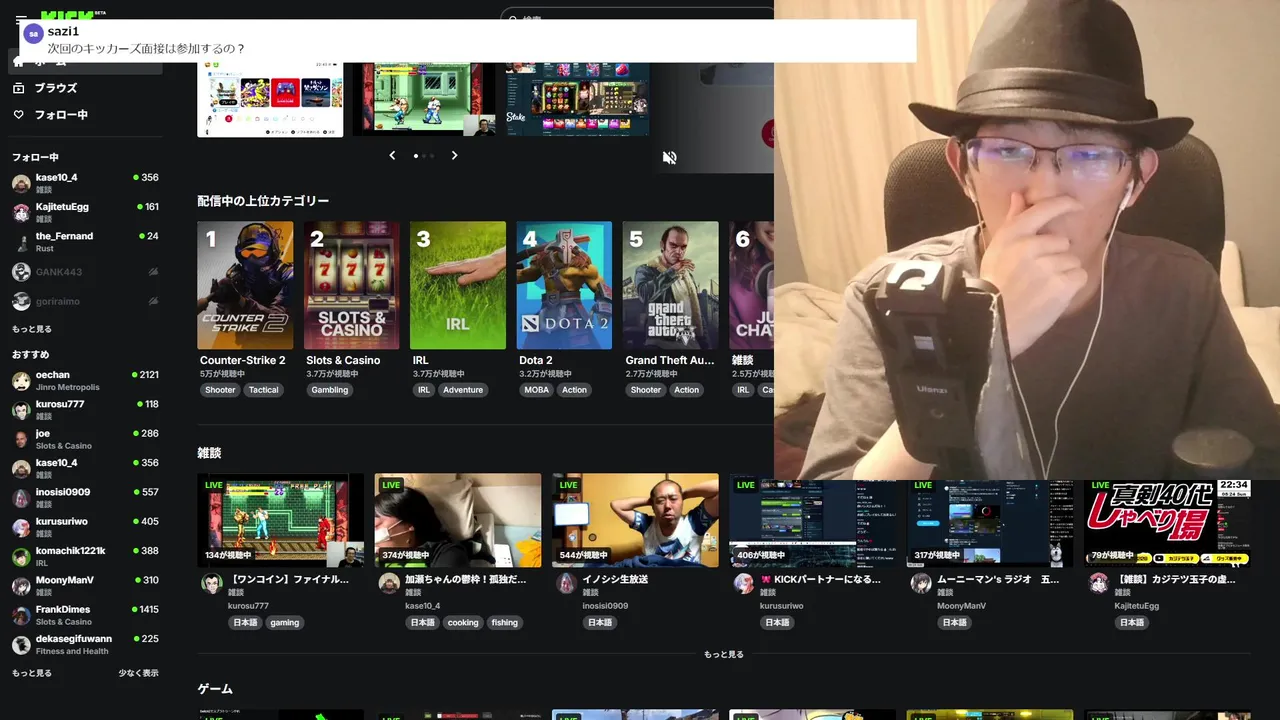
Task: Open Slots & Casino category cover
Action: [x=351, y=285]
